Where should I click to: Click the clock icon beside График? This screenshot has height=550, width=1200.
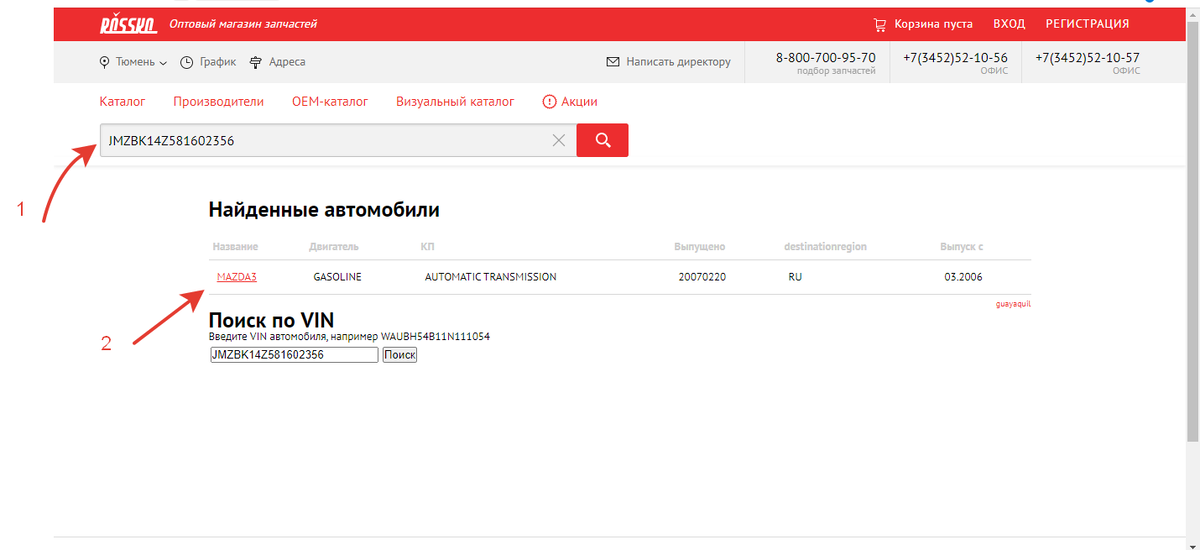187,62
